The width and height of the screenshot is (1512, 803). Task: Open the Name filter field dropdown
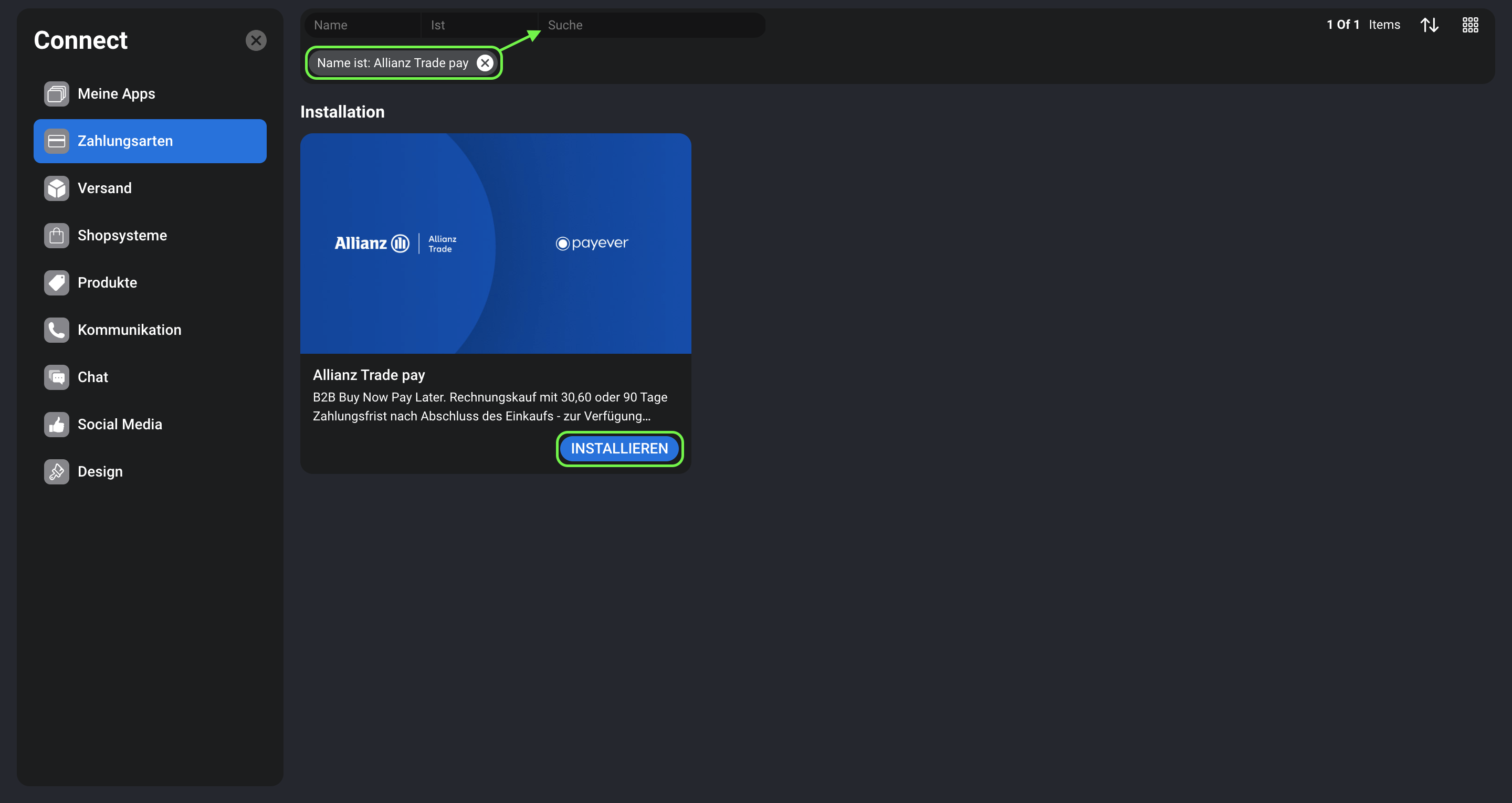point(362,25)
